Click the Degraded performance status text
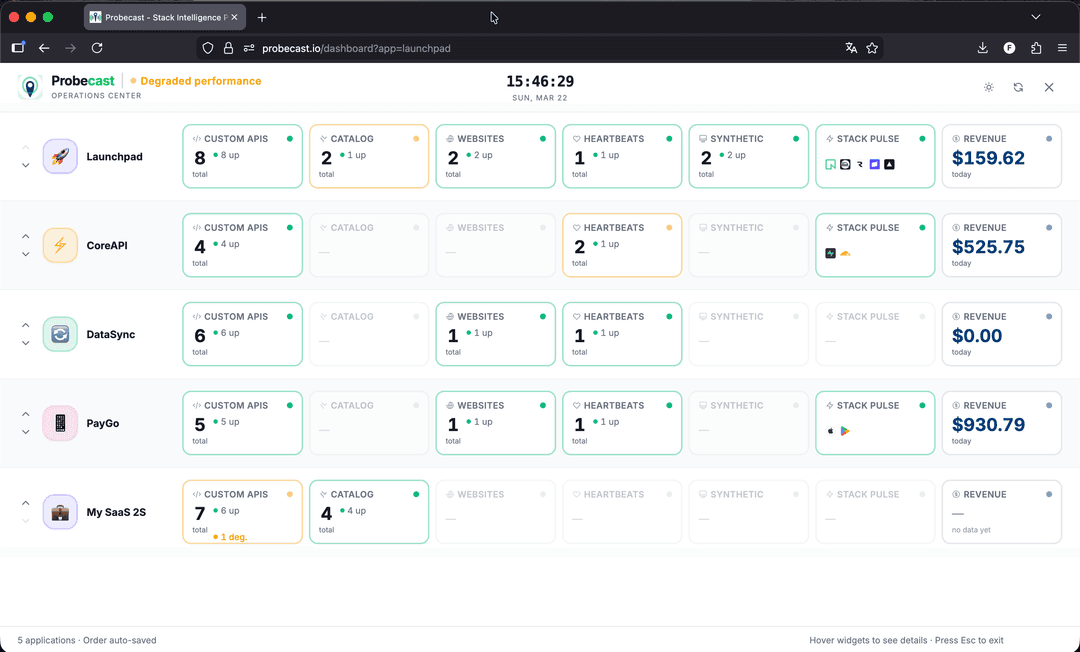This screenshot has height=652, width=1080. (x=202, y=80)
